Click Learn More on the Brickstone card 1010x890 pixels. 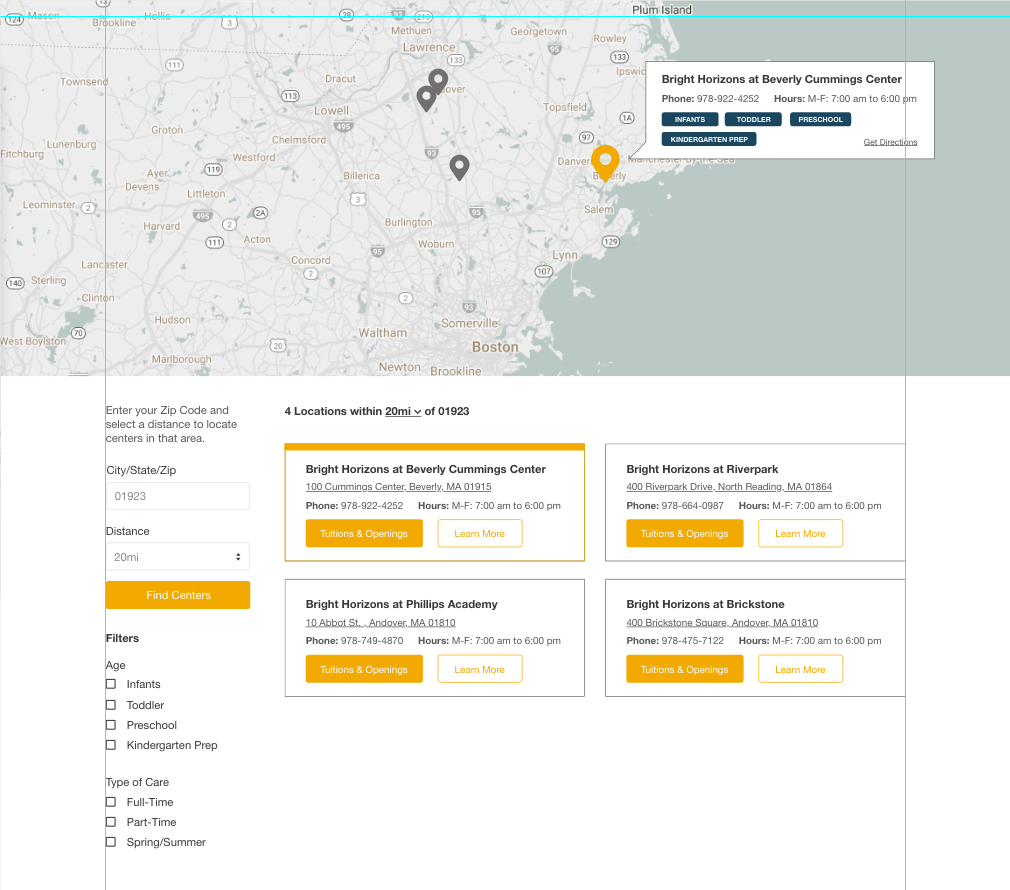pos(800,669)
